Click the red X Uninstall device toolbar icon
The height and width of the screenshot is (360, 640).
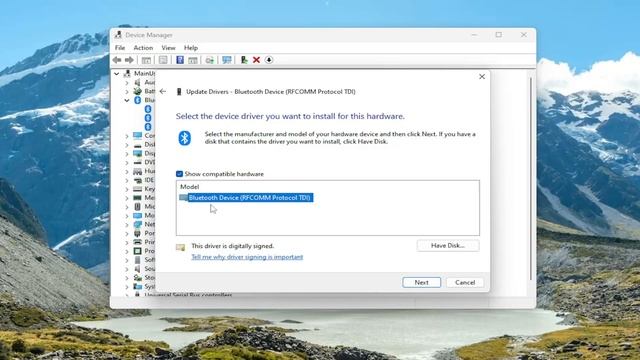click(x=256, y=60)
